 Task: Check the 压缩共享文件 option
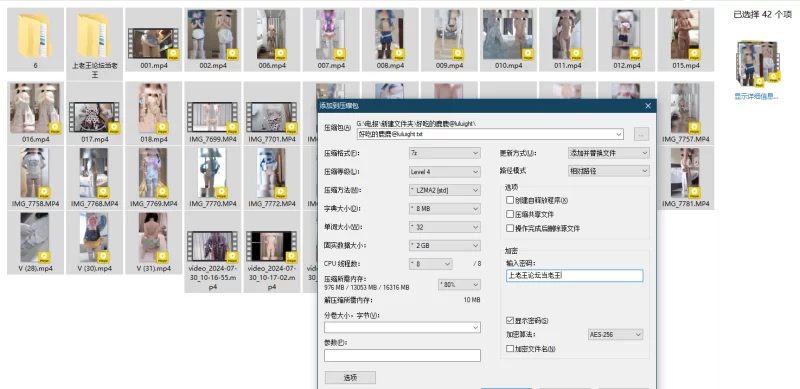coord(510,214)
